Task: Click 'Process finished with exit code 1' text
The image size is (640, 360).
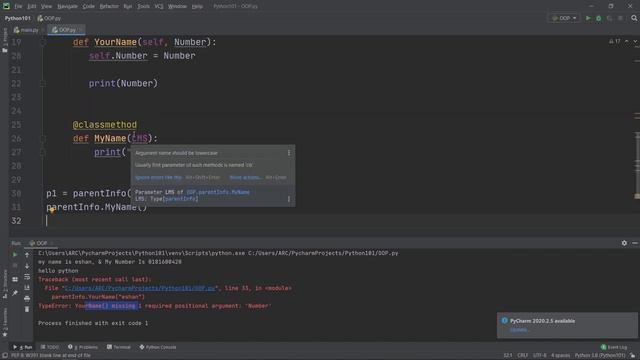Action: coord(93,323)
